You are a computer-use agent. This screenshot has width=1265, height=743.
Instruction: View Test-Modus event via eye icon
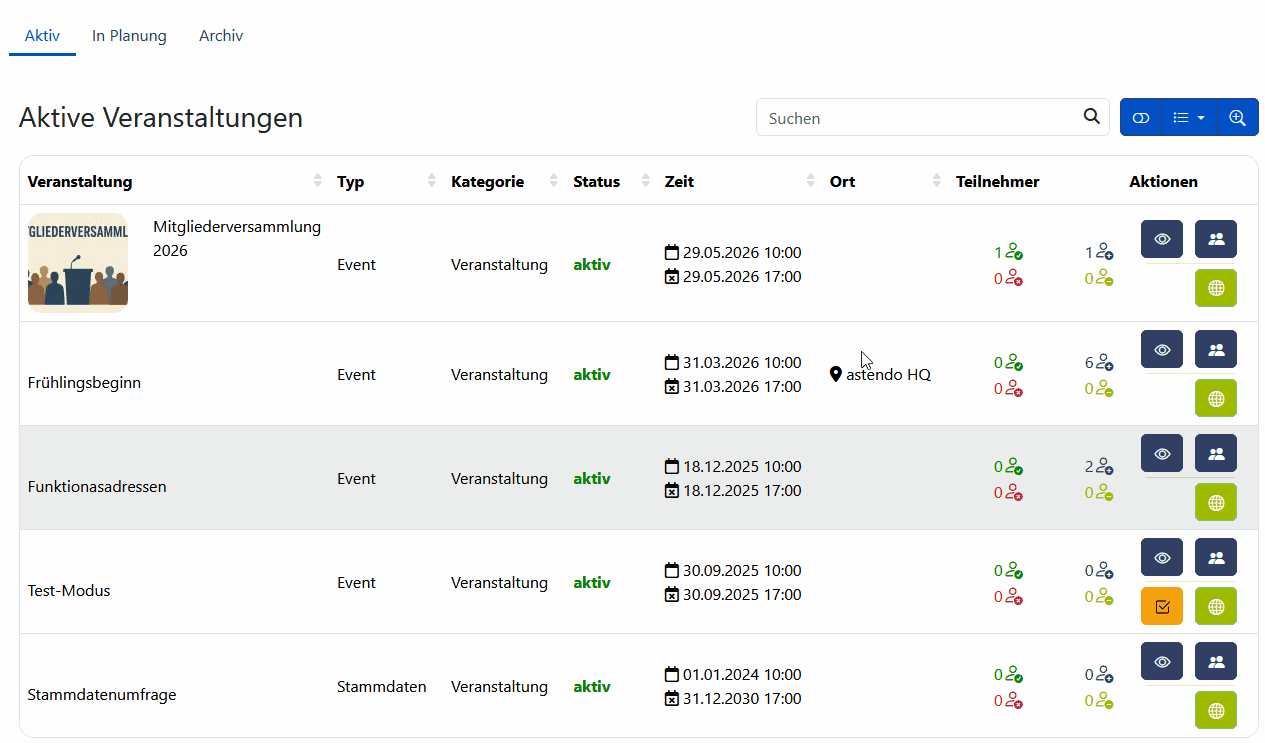pos(1161,557)
